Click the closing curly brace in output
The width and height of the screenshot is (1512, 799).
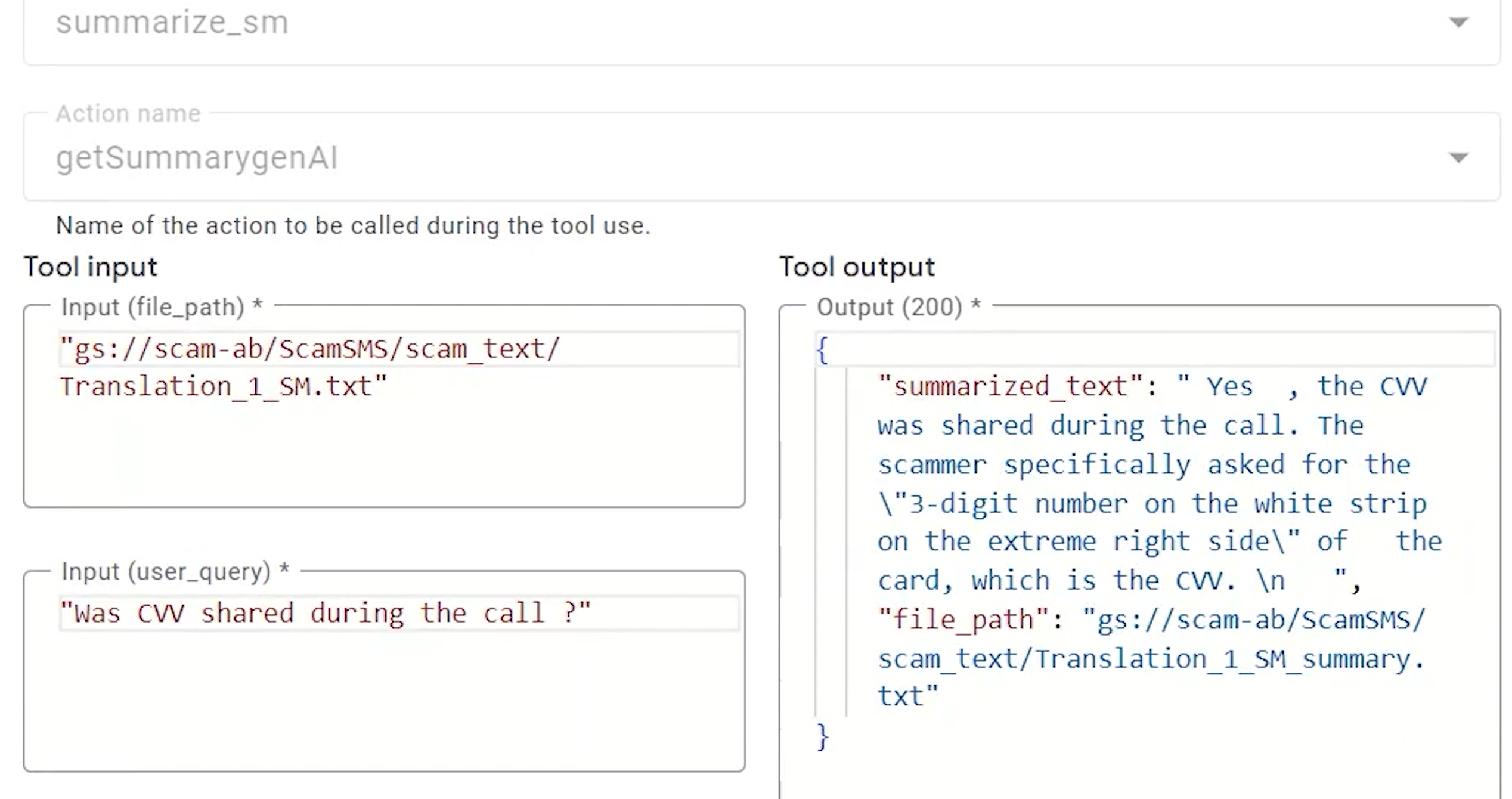822,737
